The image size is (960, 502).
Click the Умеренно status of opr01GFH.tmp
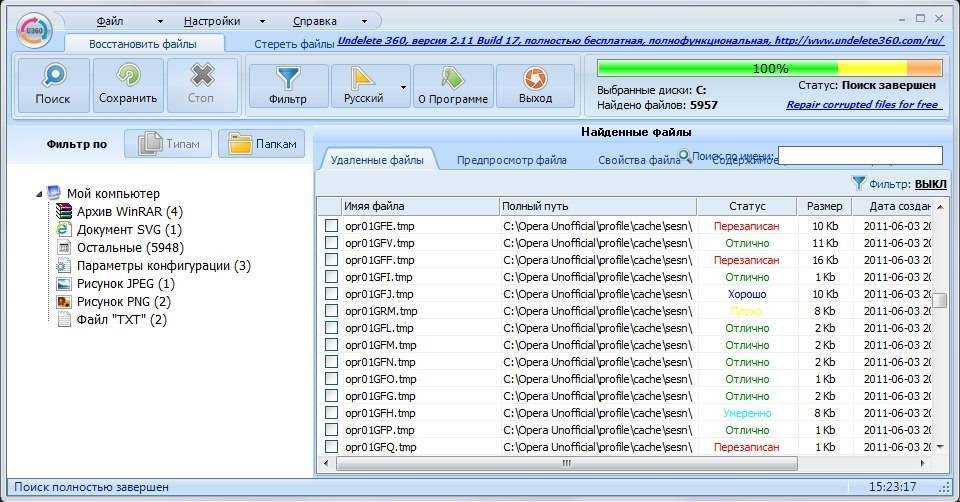coord(747,413)
